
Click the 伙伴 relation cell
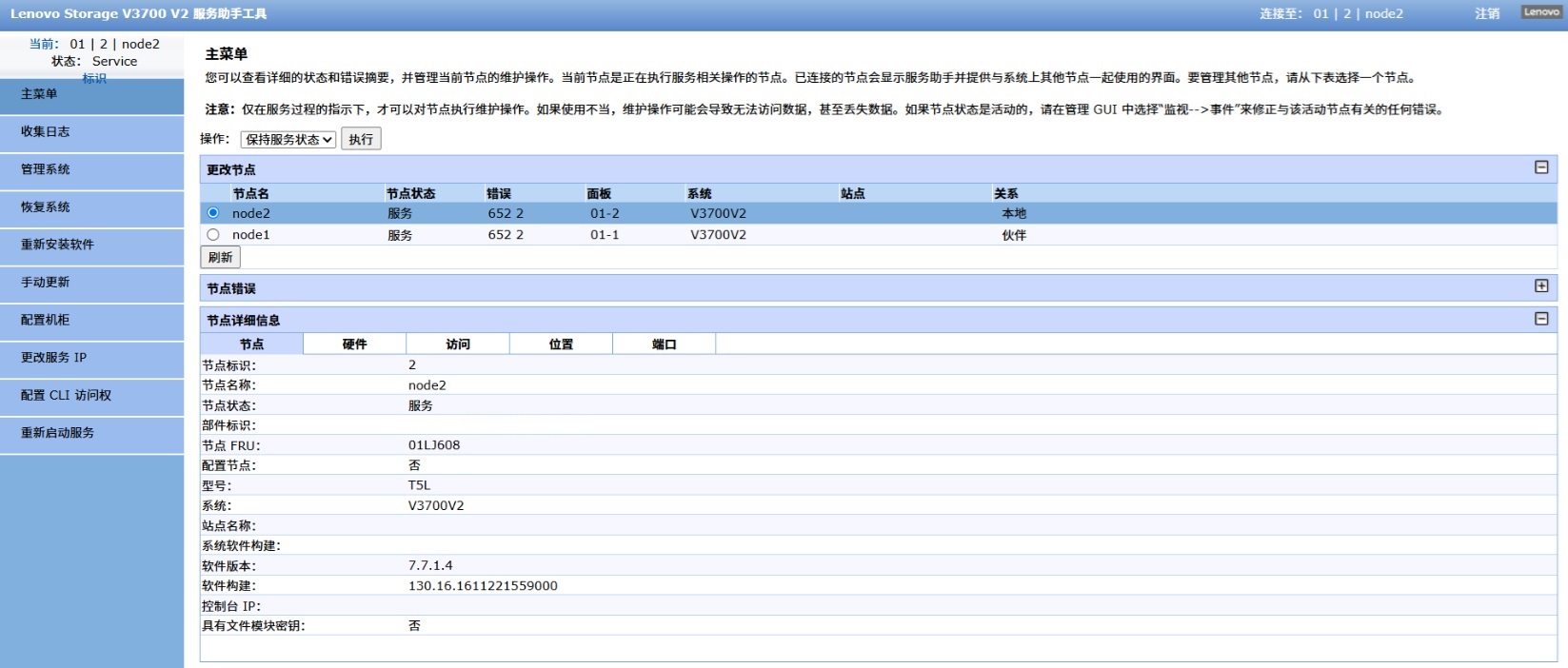[1014, 235]
